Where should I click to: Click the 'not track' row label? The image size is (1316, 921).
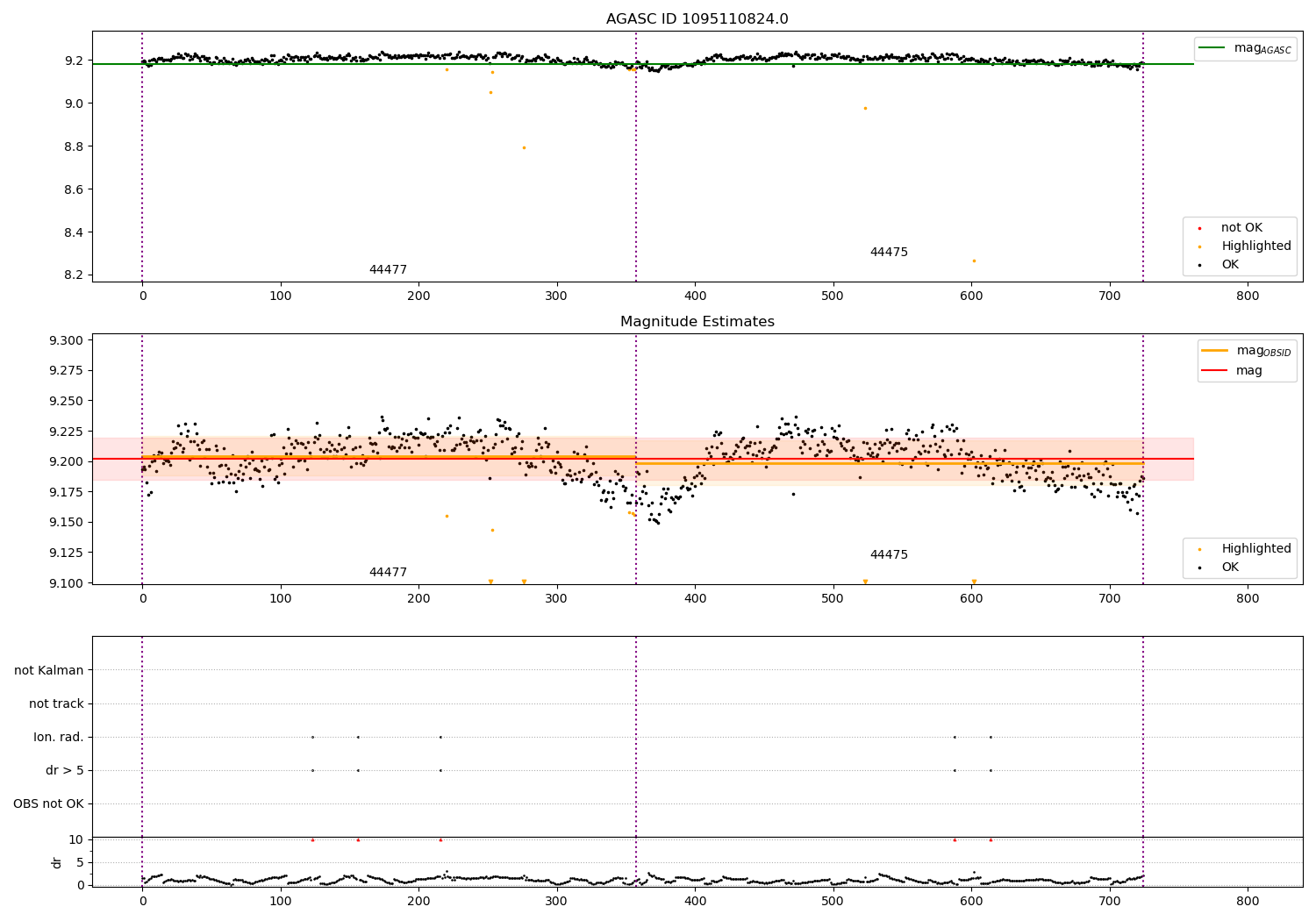pyautogui.click(x=56, y=704)
